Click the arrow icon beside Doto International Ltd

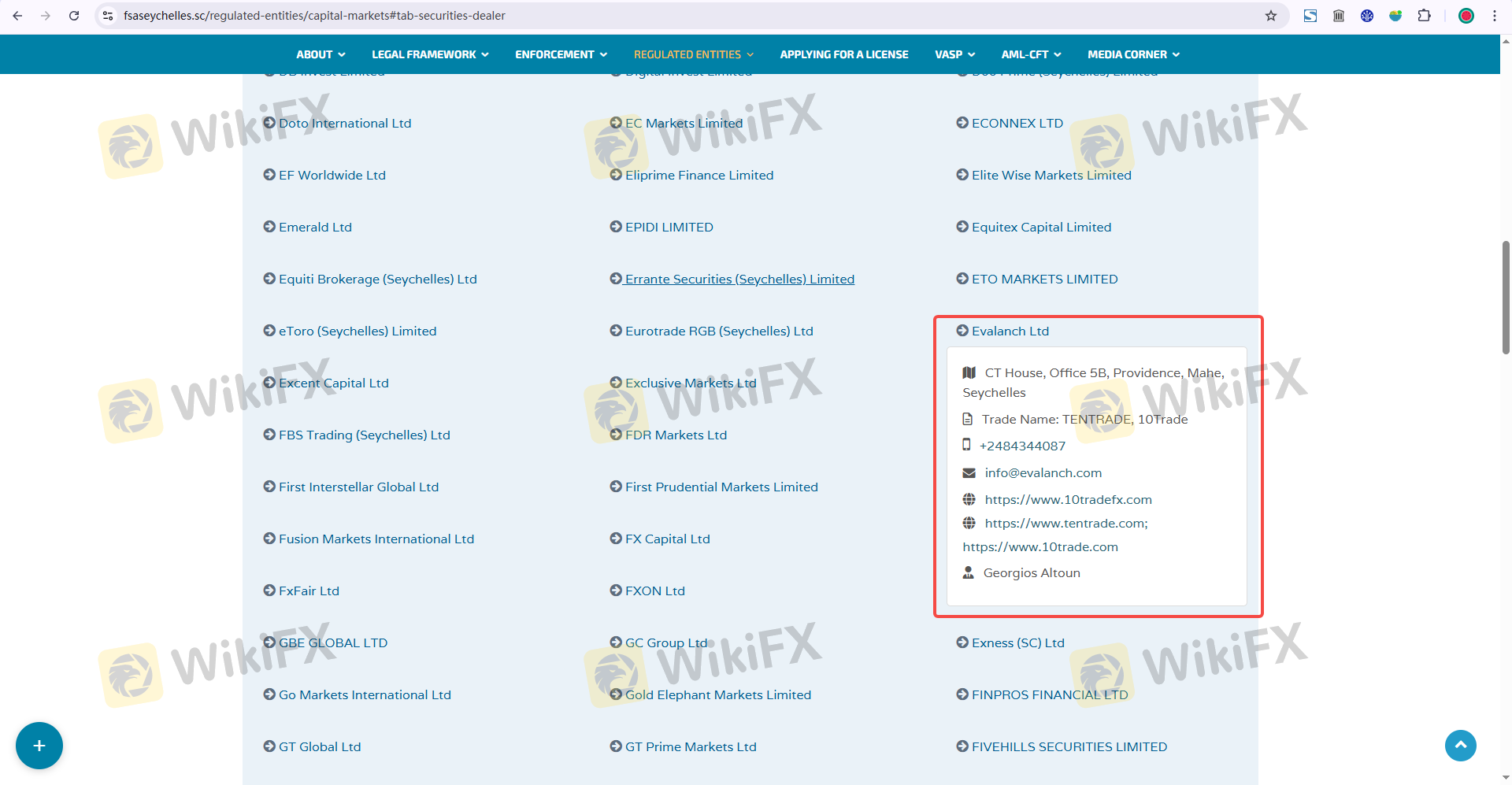pos(269,123)
